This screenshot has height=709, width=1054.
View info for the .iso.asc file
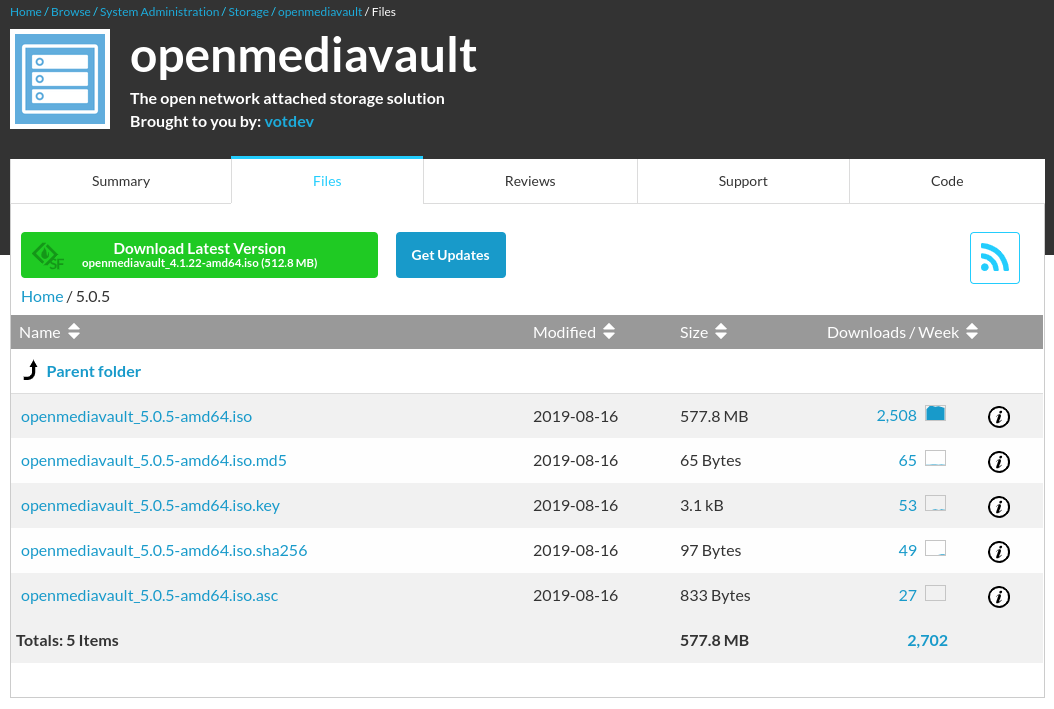(x=998, y=597)
